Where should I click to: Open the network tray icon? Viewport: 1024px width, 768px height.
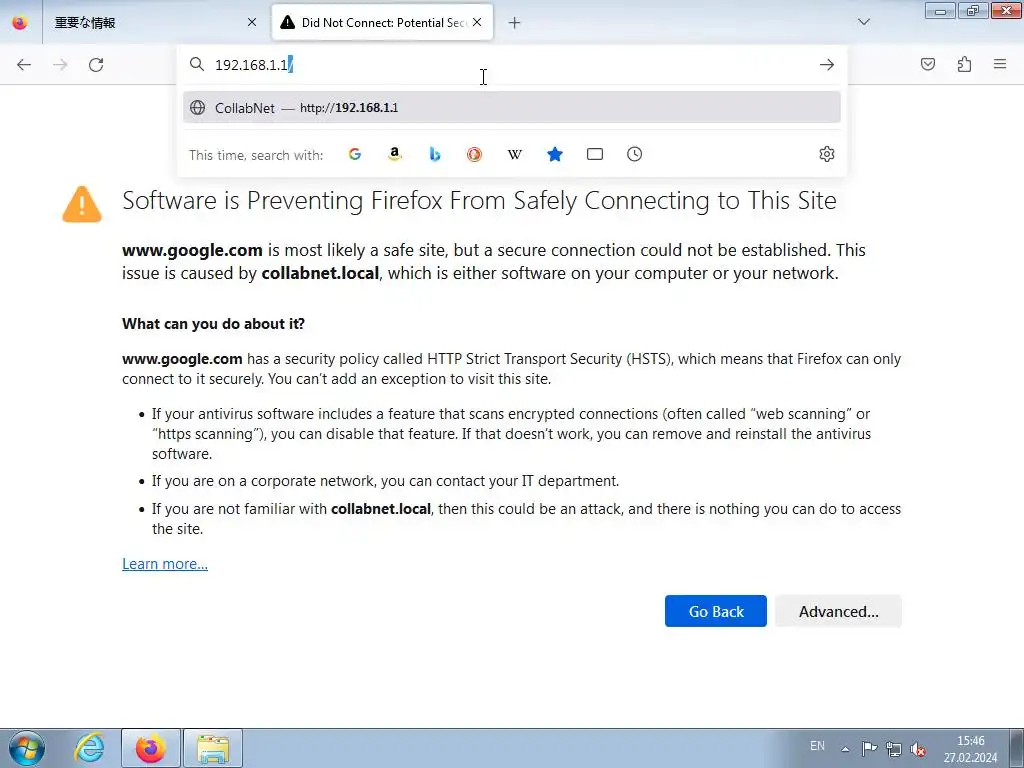point(893,748)
